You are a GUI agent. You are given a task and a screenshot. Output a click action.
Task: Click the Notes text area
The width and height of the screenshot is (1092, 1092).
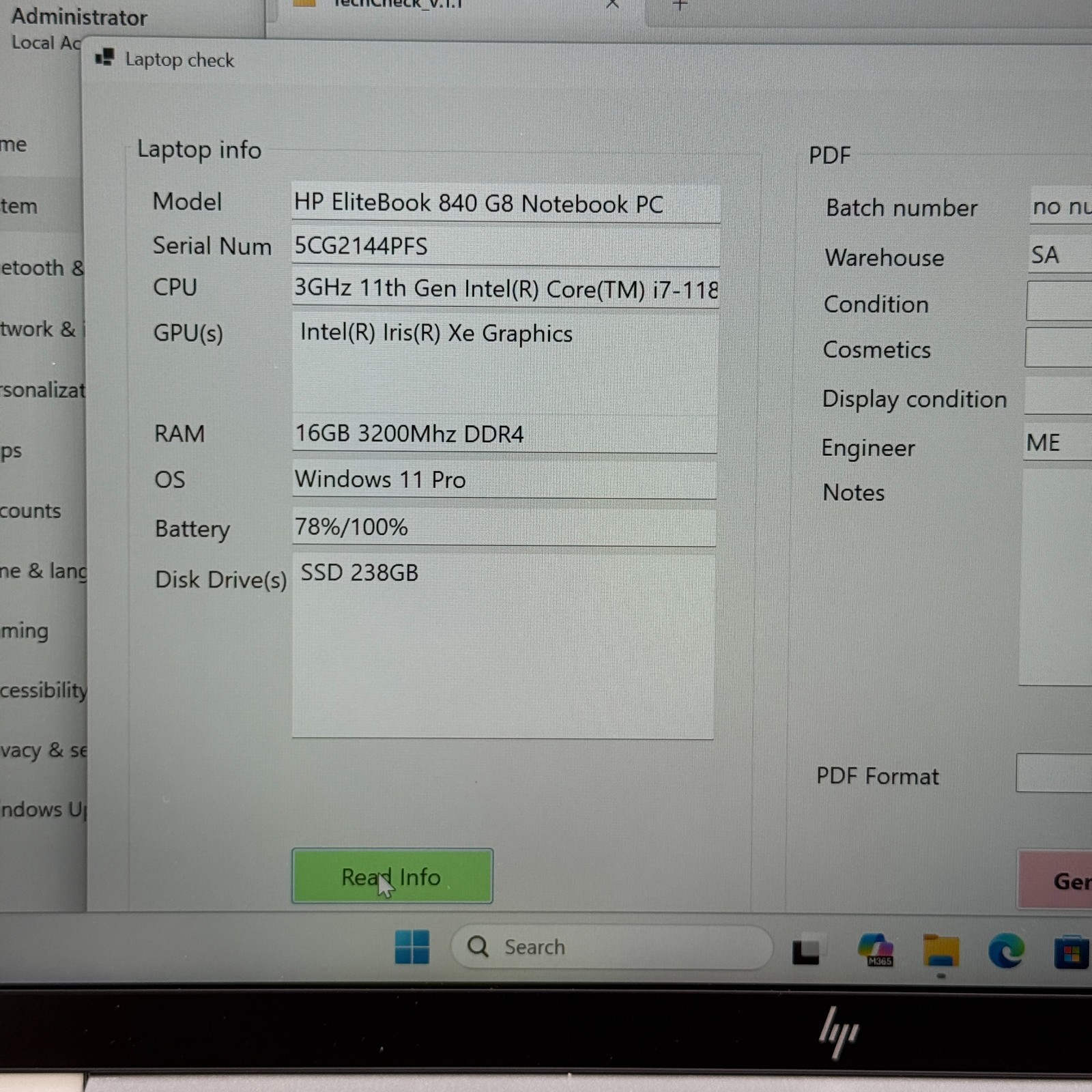tap(1055, 577)
